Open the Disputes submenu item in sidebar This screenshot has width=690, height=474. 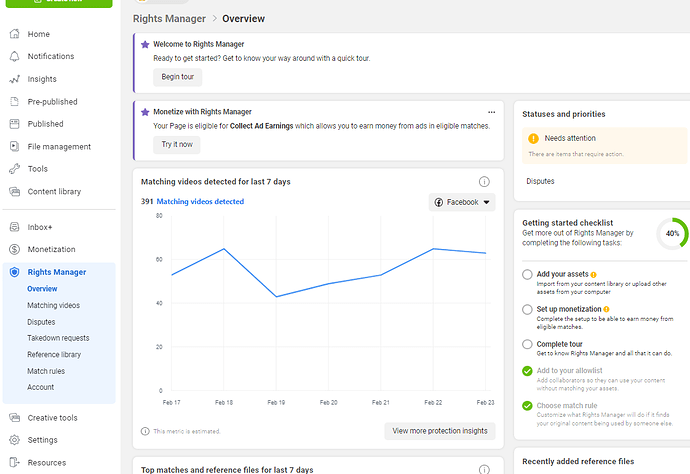coord(41,322)
